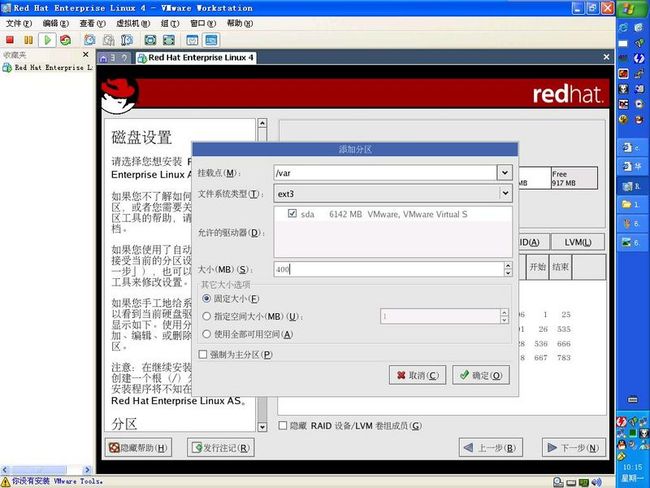
Task: Open the 虚拟机(M) menu
Action: [x=133, y=24]
